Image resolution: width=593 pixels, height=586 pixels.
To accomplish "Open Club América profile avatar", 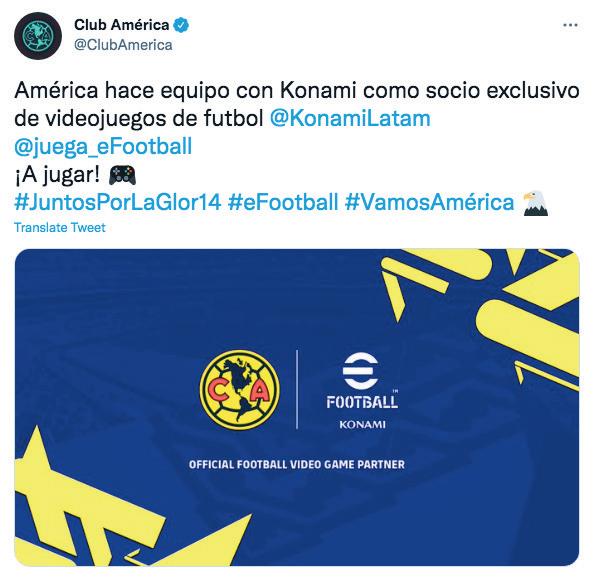I will (38, 36).
